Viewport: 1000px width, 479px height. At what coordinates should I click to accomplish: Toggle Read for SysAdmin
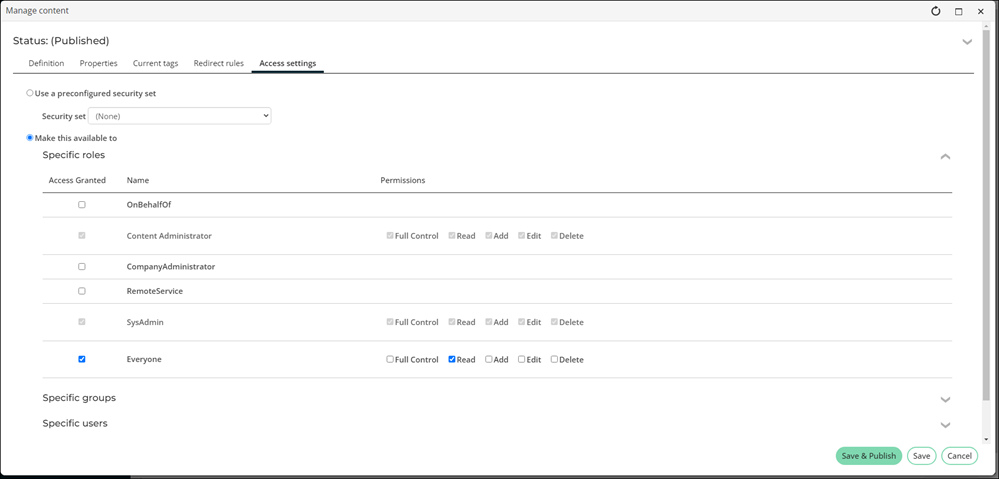(452, 322)
